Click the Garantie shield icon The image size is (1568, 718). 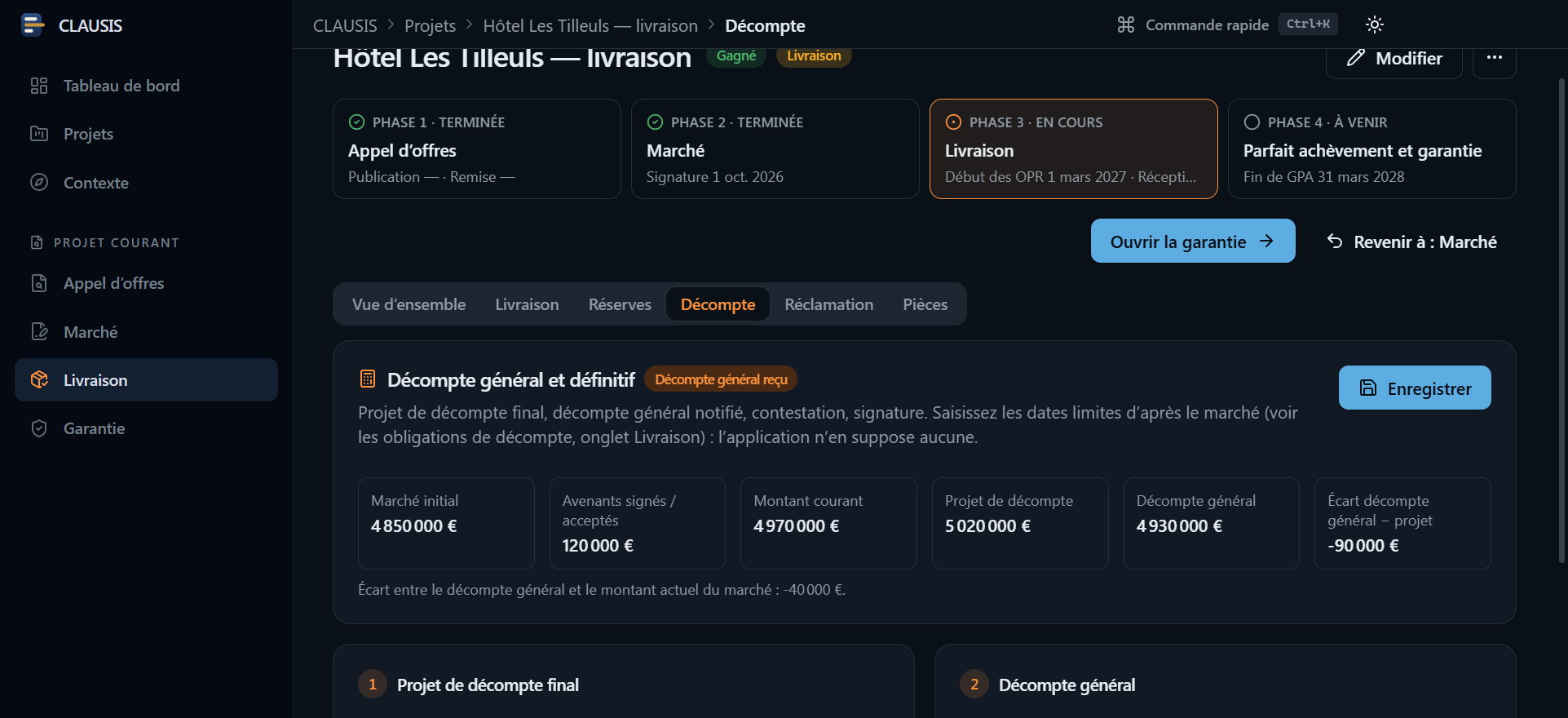pos(39,428)
